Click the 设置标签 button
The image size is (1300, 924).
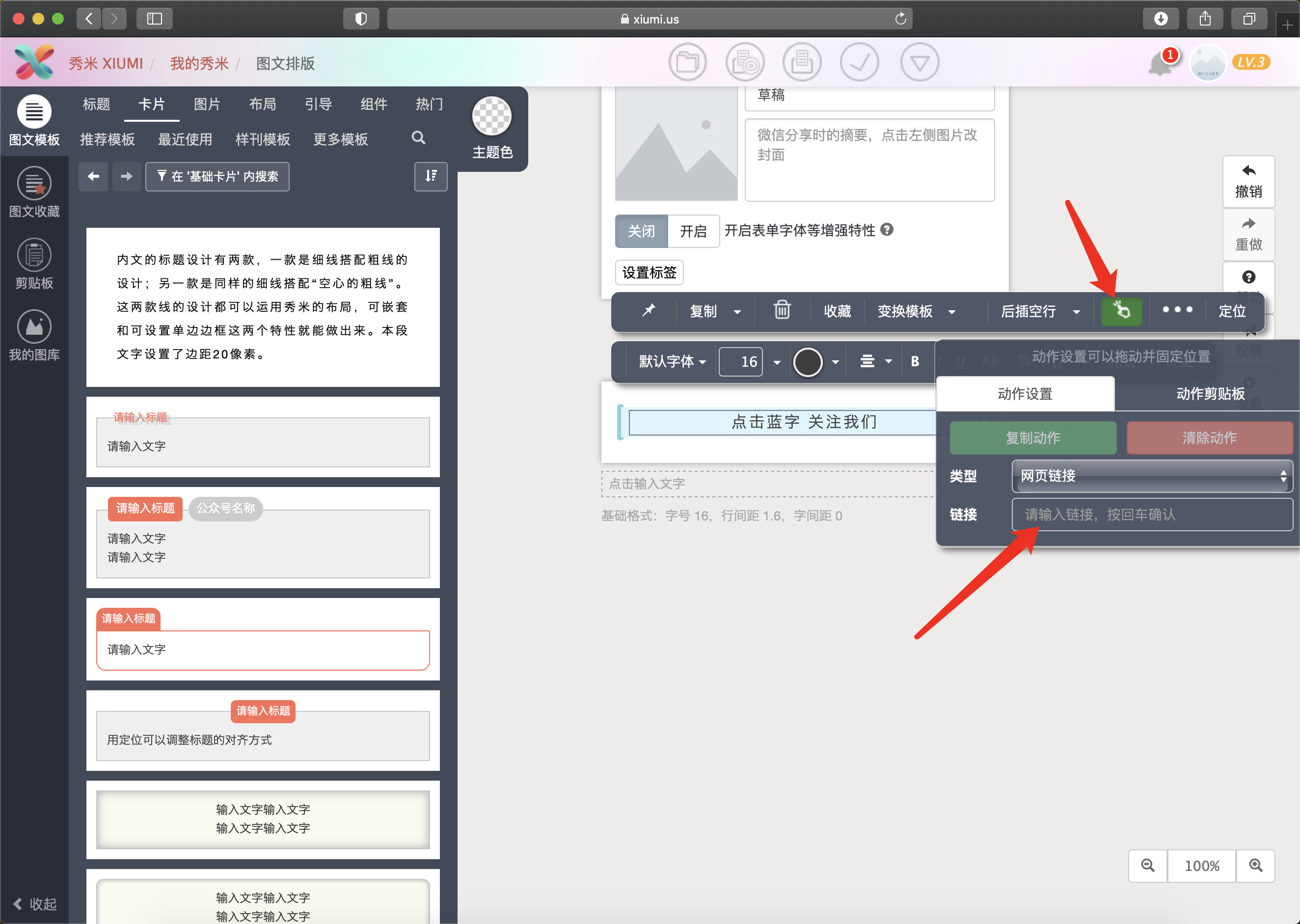coord(649,272)
